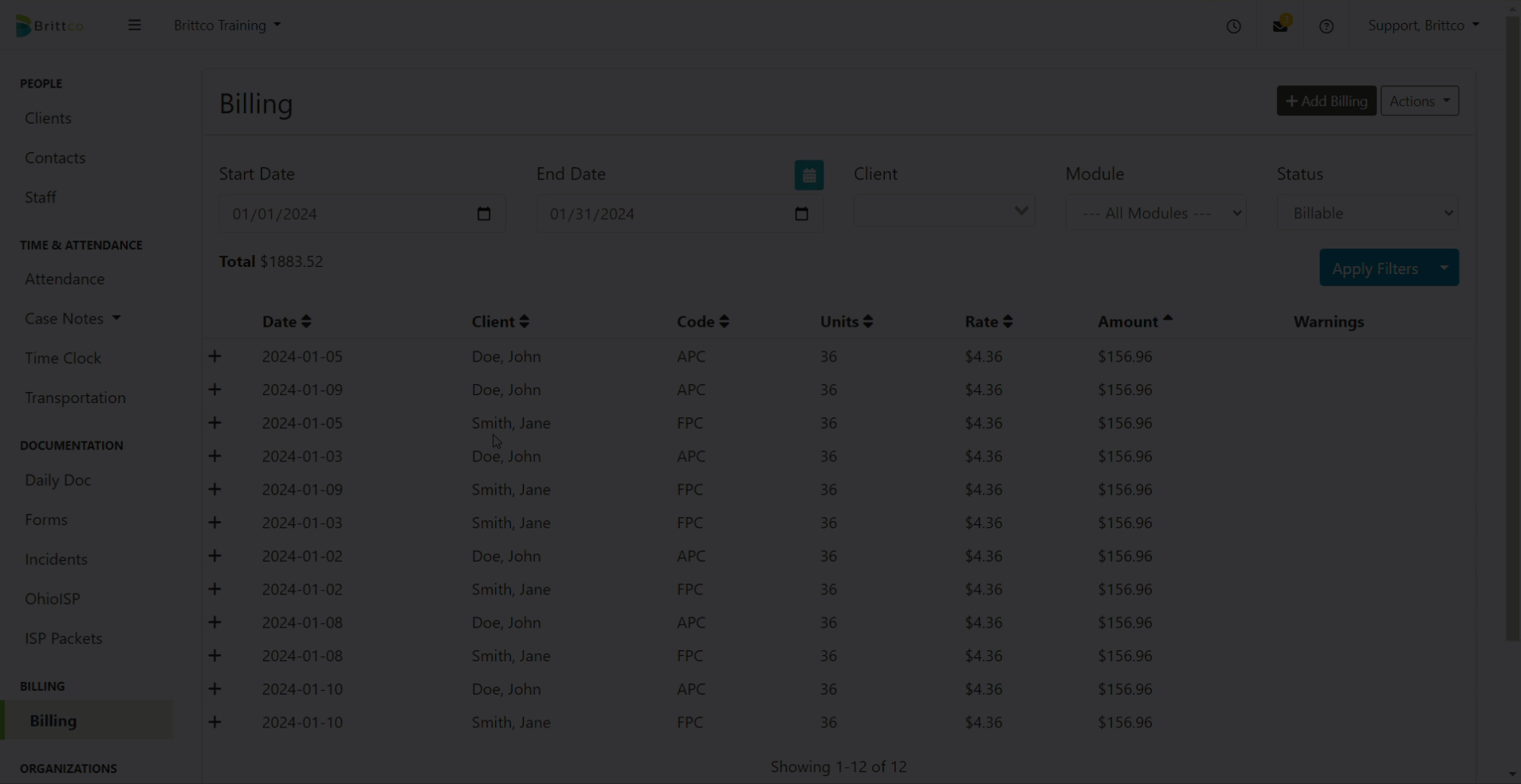
Task: Sort the table by Units column
Action: [846, 322]
